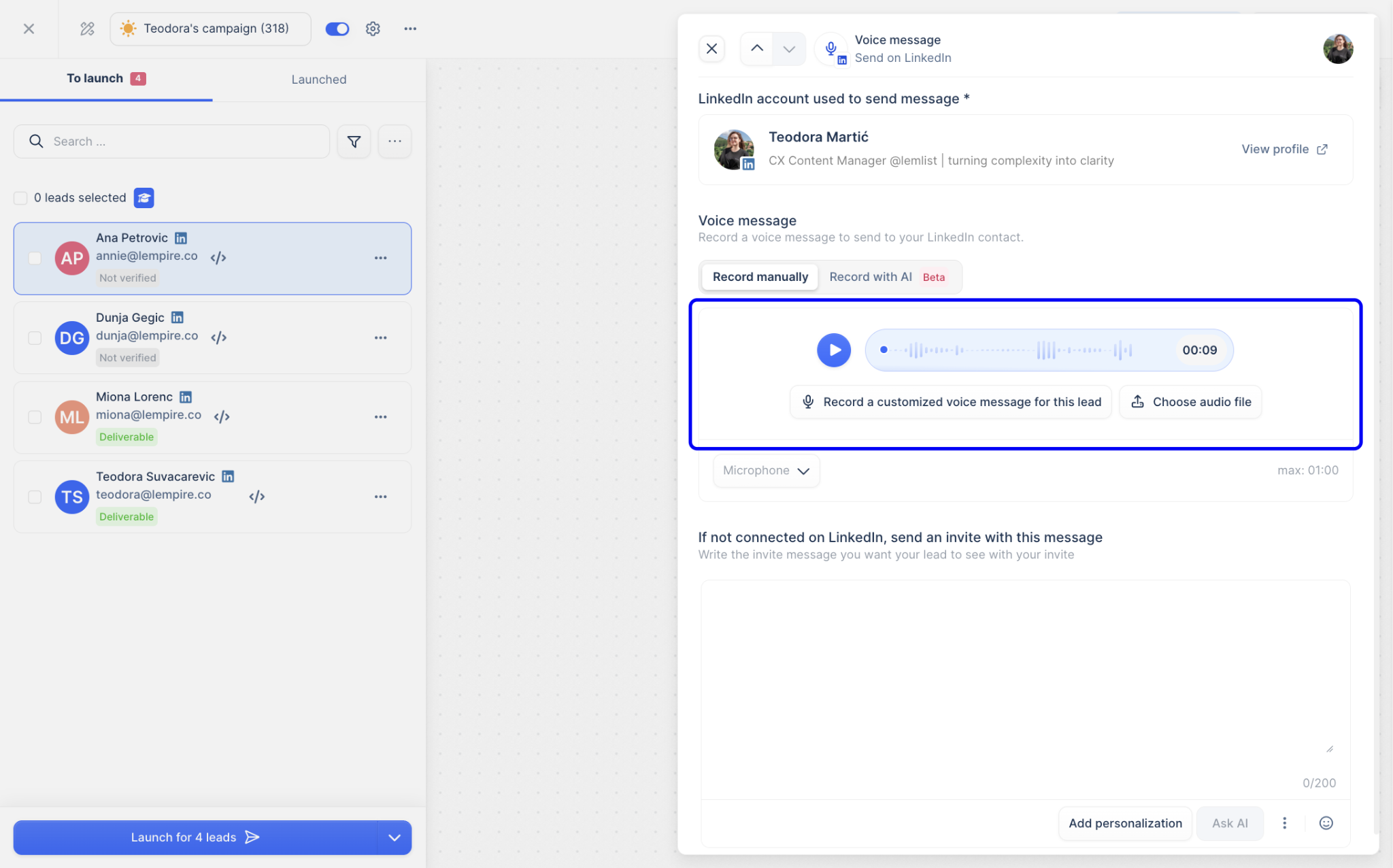Select the Record with AI tab
The image size is (1393, 868).
pos(887,277)
